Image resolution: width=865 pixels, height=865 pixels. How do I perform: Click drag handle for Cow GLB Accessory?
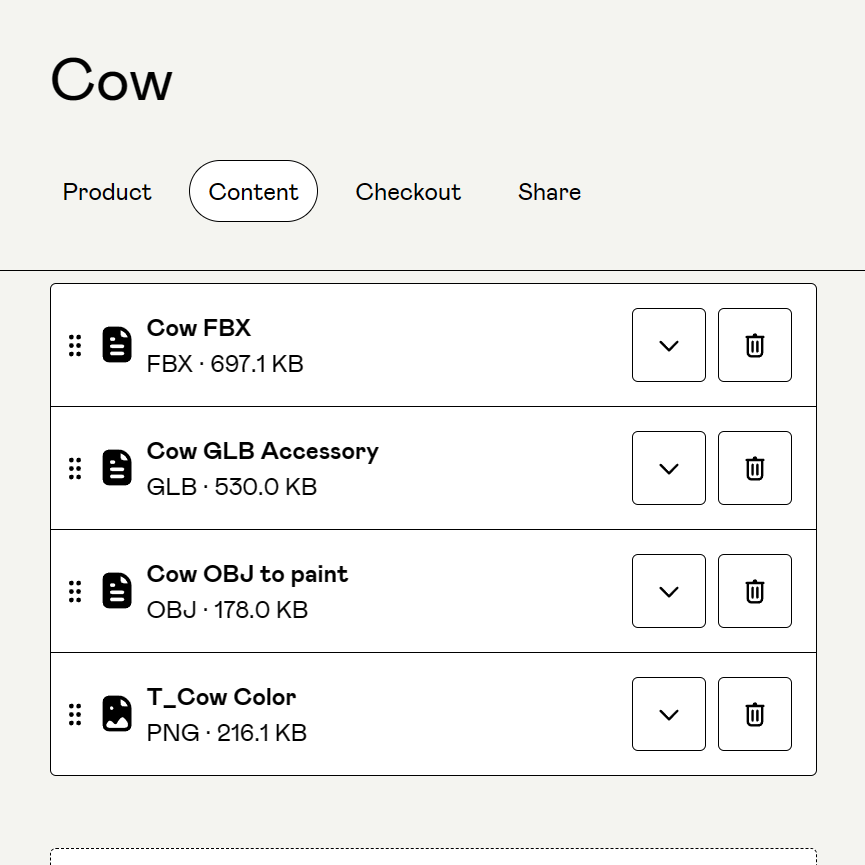coord(75,468)
